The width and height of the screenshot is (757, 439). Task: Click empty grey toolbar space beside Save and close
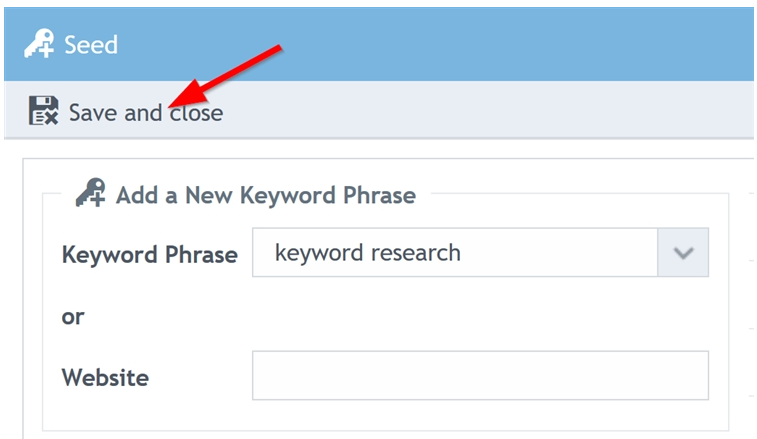[488, 110]
